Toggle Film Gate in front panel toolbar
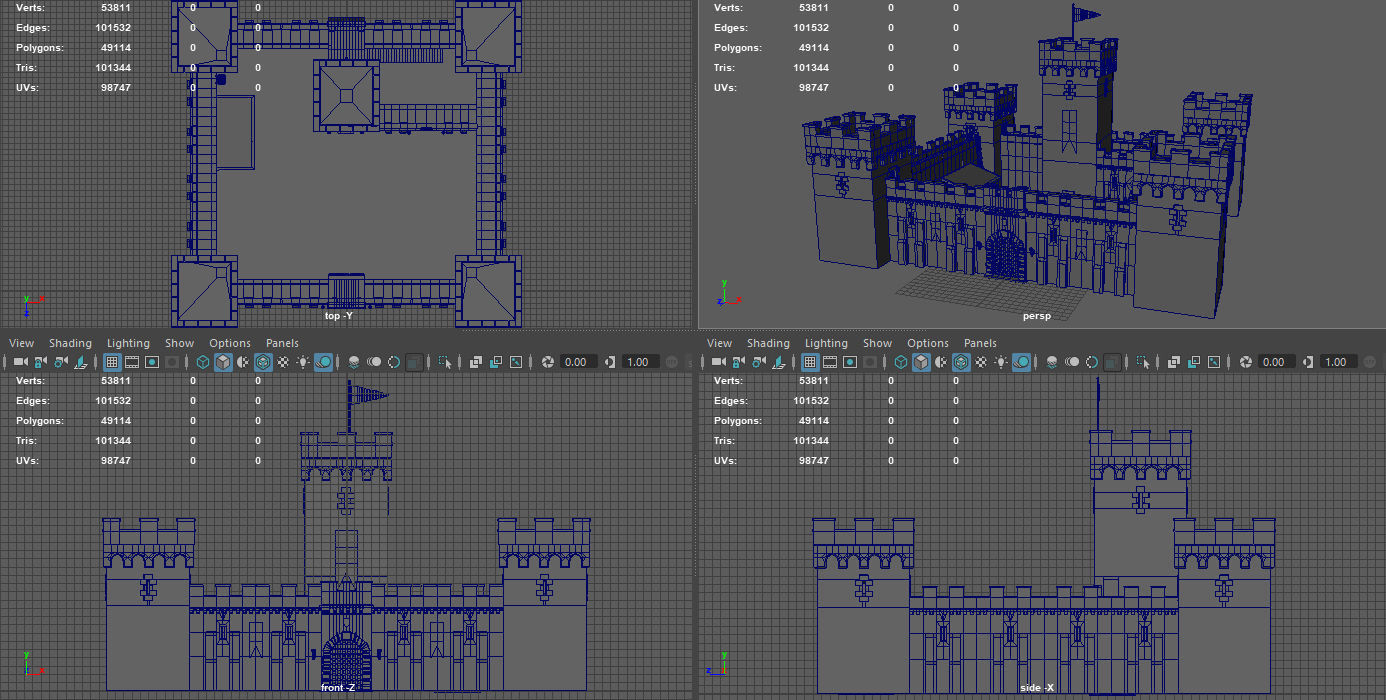 (132, 362)
